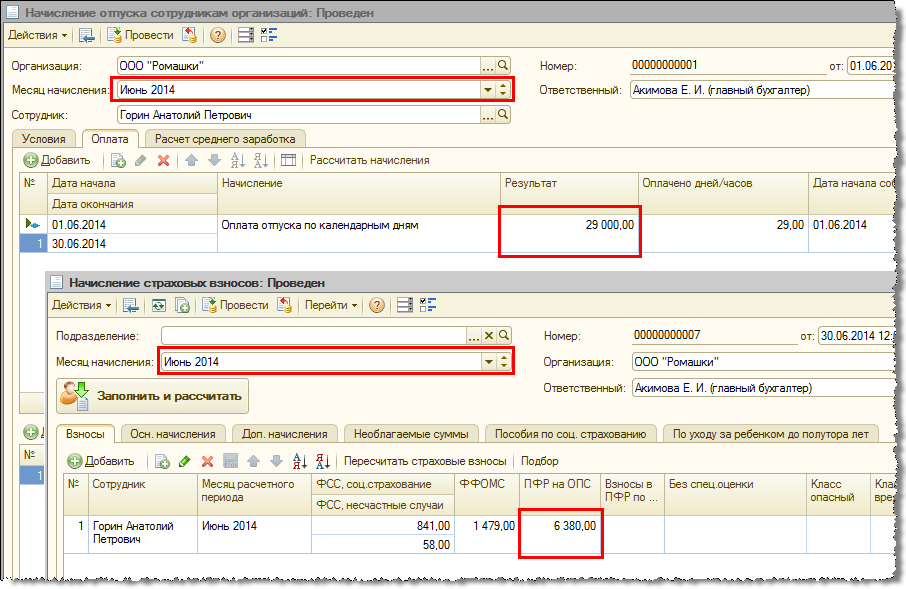Switch to По уходу за ребенком до полутора лет tab
Screen dimensions: 906x589
click(771, 434)
